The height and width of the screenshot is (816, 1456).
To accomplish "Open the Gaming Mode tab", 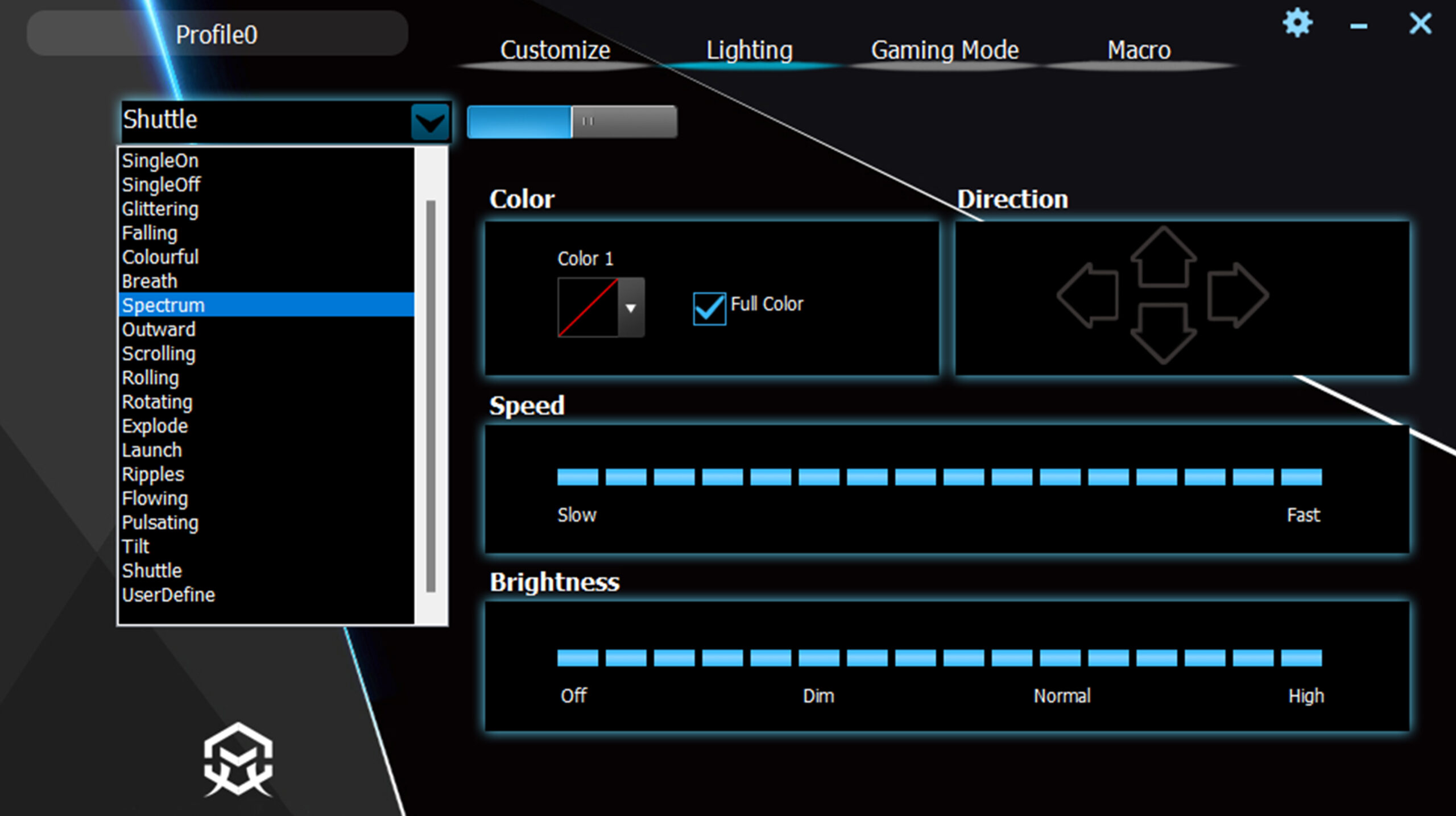I will tap(945, 51).
